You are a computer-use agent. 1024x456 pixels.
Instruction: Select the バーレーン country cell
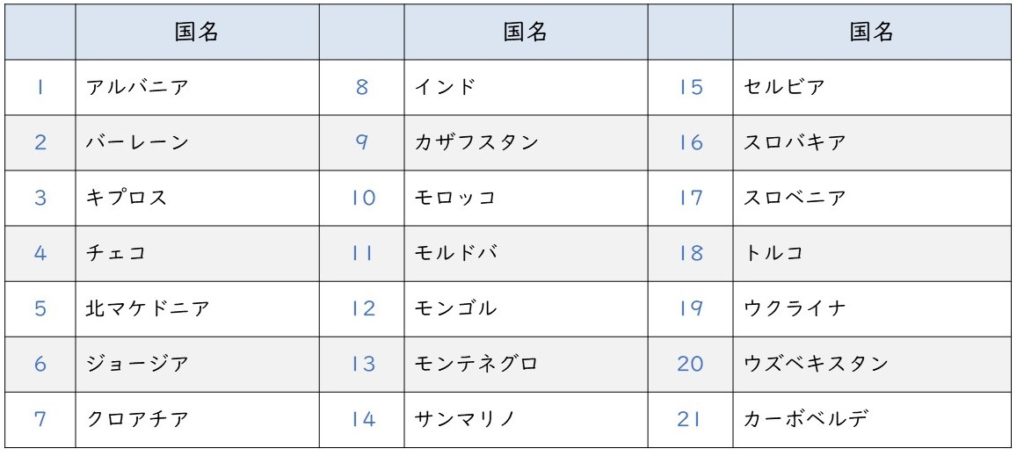[197, 143]
